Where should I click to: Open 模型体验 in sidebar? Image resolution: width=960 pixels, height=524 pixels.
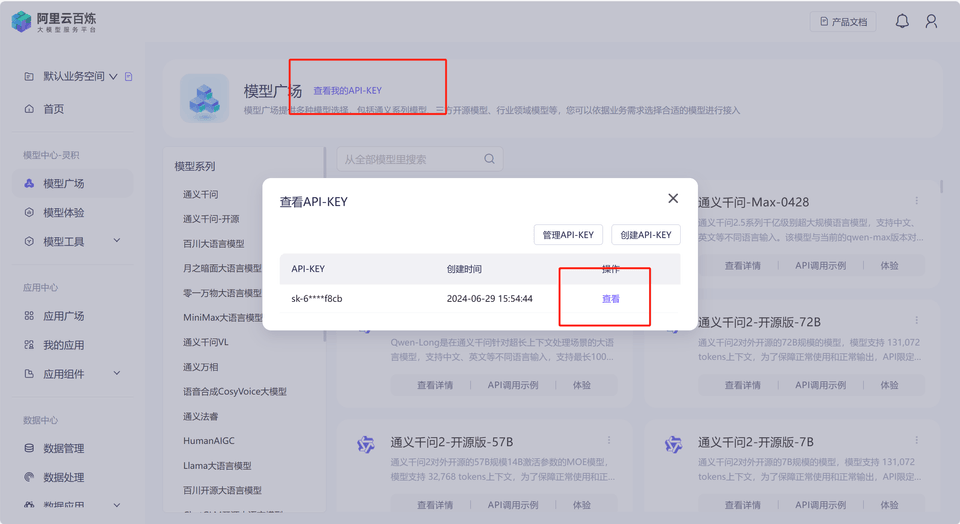[64, 212]
